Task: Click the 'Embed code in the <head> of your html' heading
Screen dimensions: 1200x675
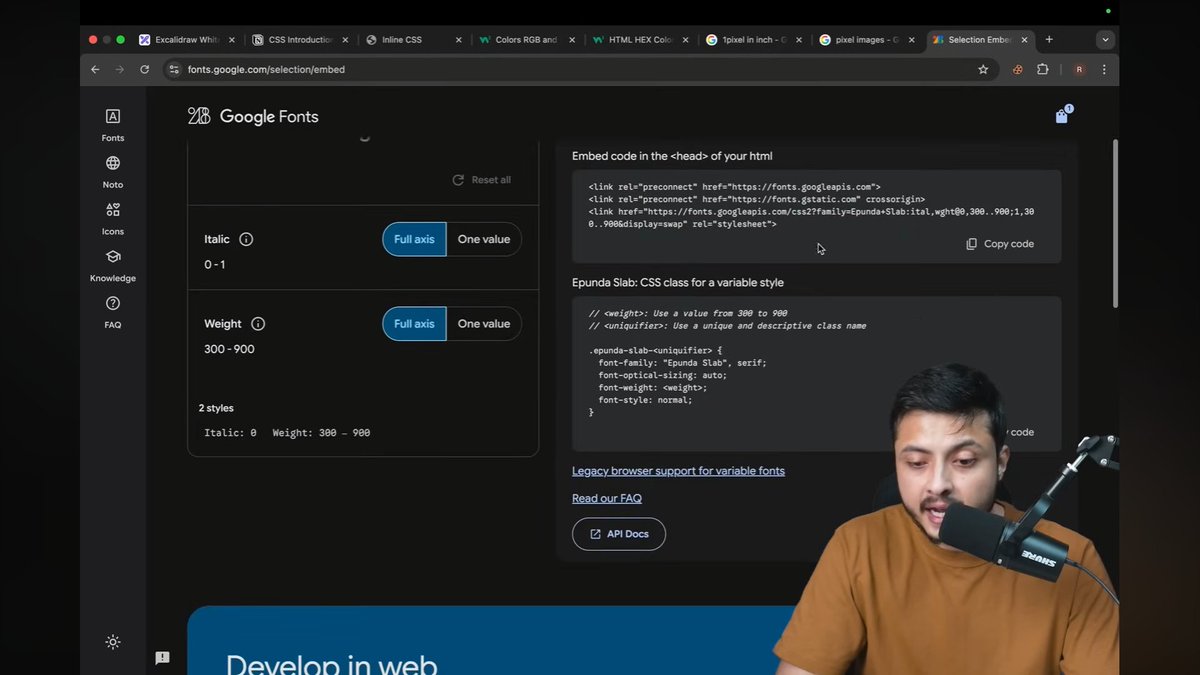Action: pos(672,156)
